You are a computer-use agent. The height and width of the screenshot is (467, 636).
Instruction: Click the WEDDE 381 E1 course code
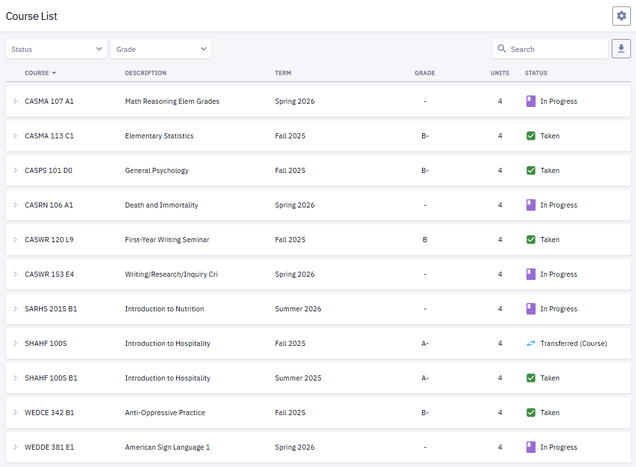(x=49, y=447)
